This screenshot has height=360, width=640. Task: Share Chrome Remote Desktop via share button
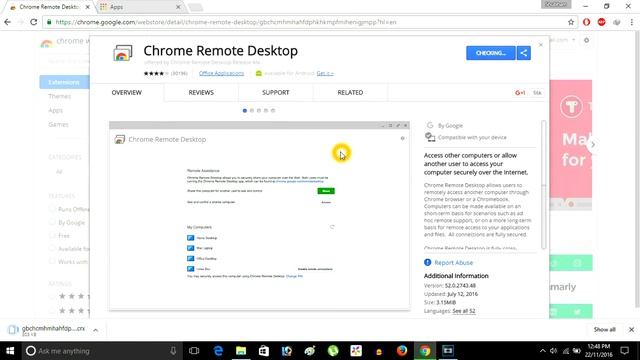tap(524, 53)
